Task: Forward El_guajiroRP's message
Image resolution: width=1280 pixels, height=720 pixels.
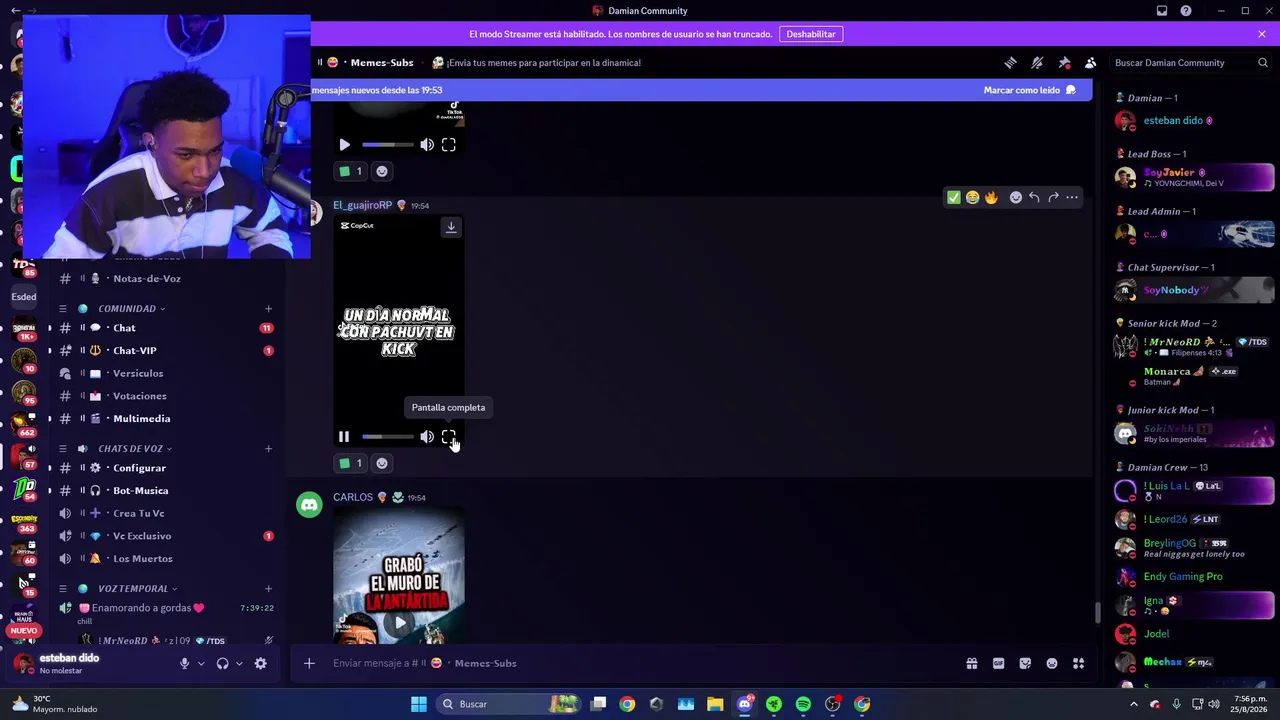Action: 1053,197
